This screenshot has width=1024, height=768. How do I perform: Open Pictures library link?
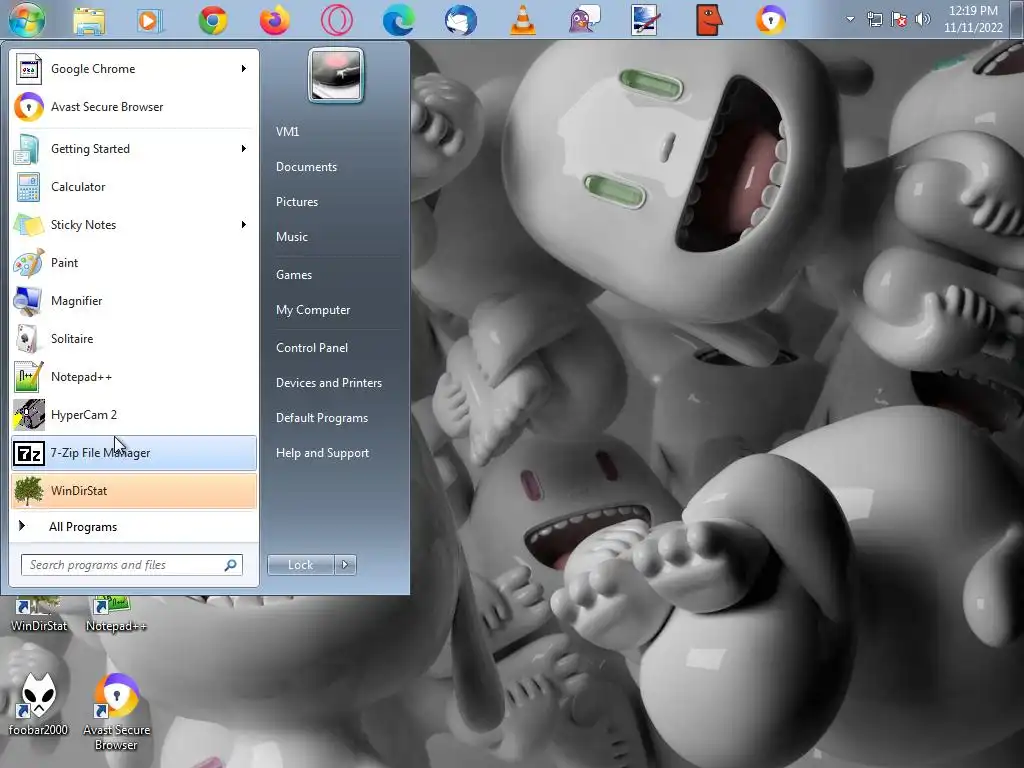coord(296,202)
